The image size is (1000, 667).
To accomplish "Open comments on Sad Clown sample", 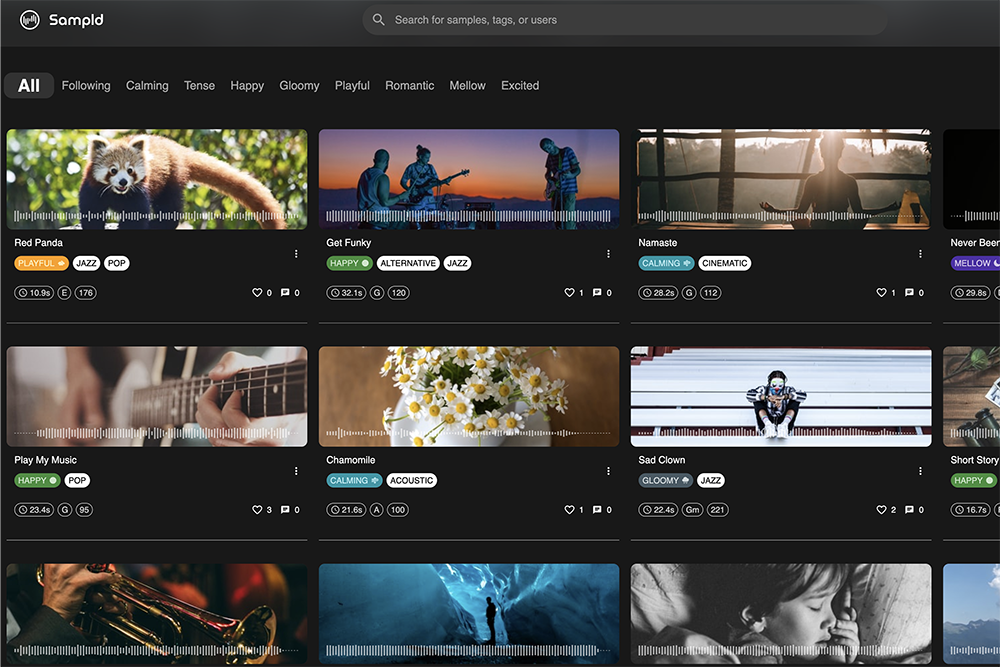I will click(909, 510).
